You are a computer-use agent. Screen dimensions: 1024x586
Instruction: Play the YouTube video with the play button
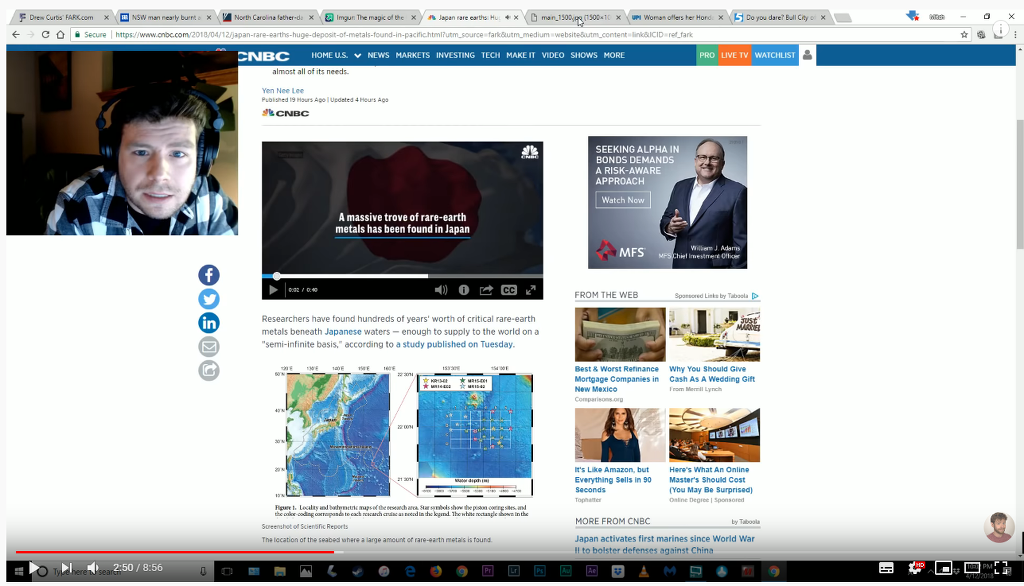coord(33,568)
